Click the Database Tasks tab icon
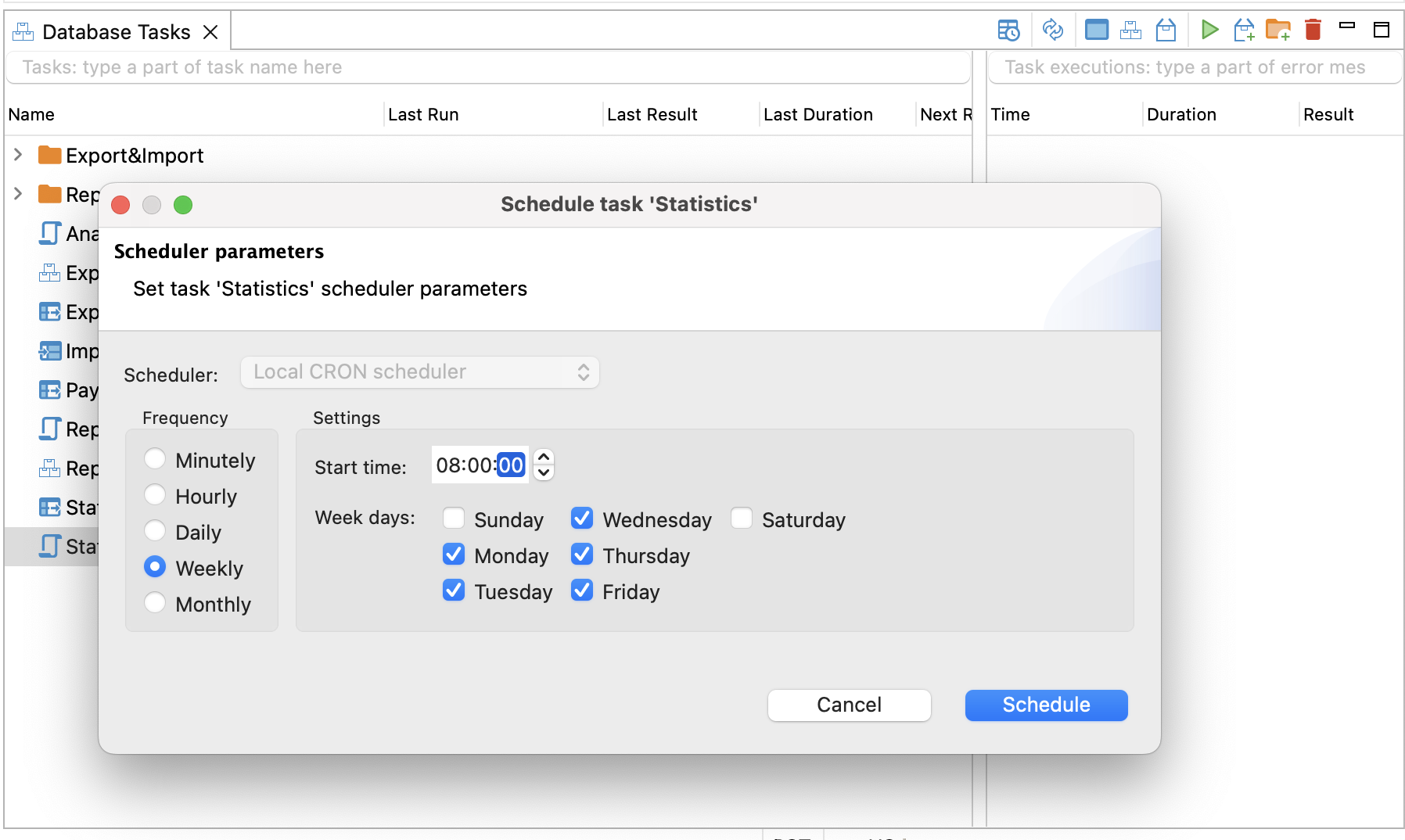 coord(23,31)
